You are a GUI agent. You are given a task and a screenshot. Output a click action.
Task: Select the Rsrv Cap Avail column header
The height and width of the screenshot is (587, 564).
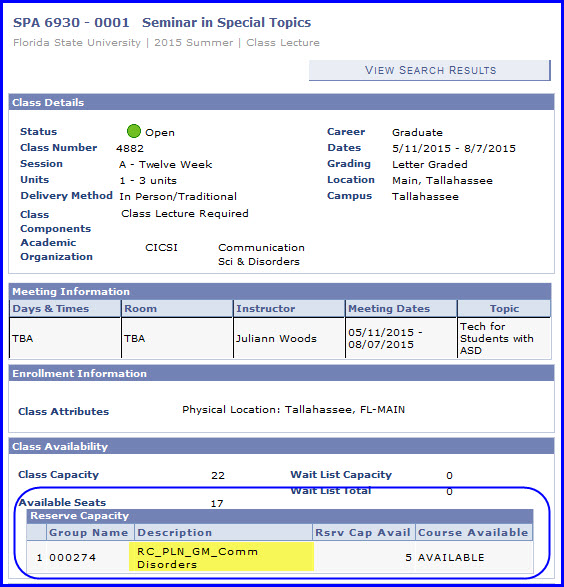(364, 532)
